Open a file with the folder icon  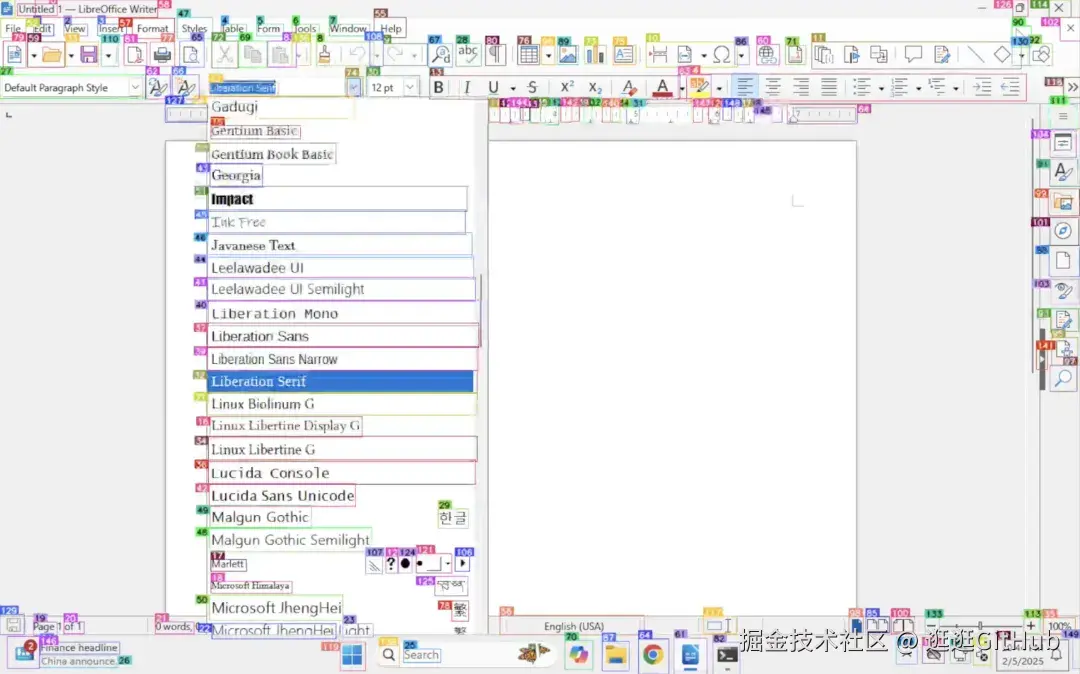pyautogui.click(x=52, y=54)
